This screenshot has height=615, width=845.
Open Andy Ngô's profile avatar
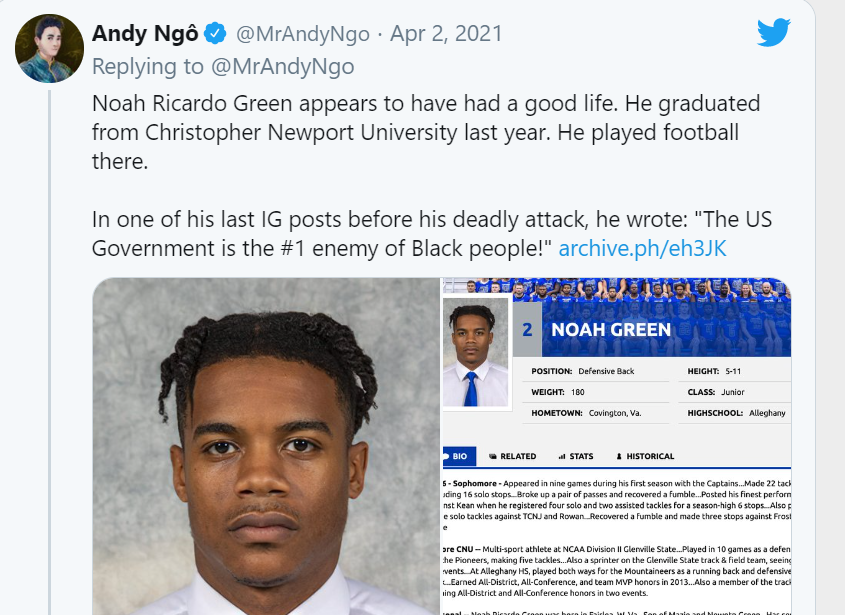click(49, 48)
